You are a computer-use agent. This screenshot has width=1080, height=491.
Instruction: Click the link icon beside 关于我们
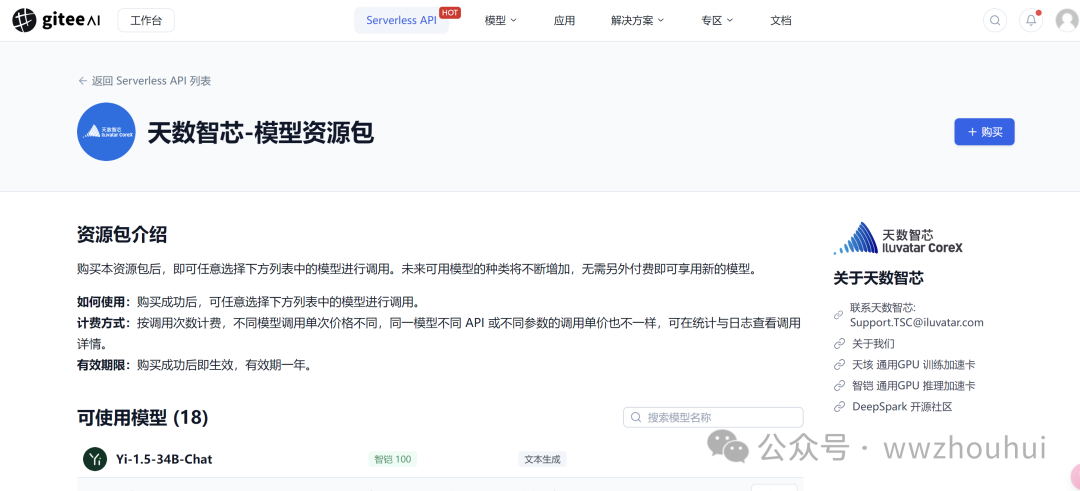coord(839,343)
